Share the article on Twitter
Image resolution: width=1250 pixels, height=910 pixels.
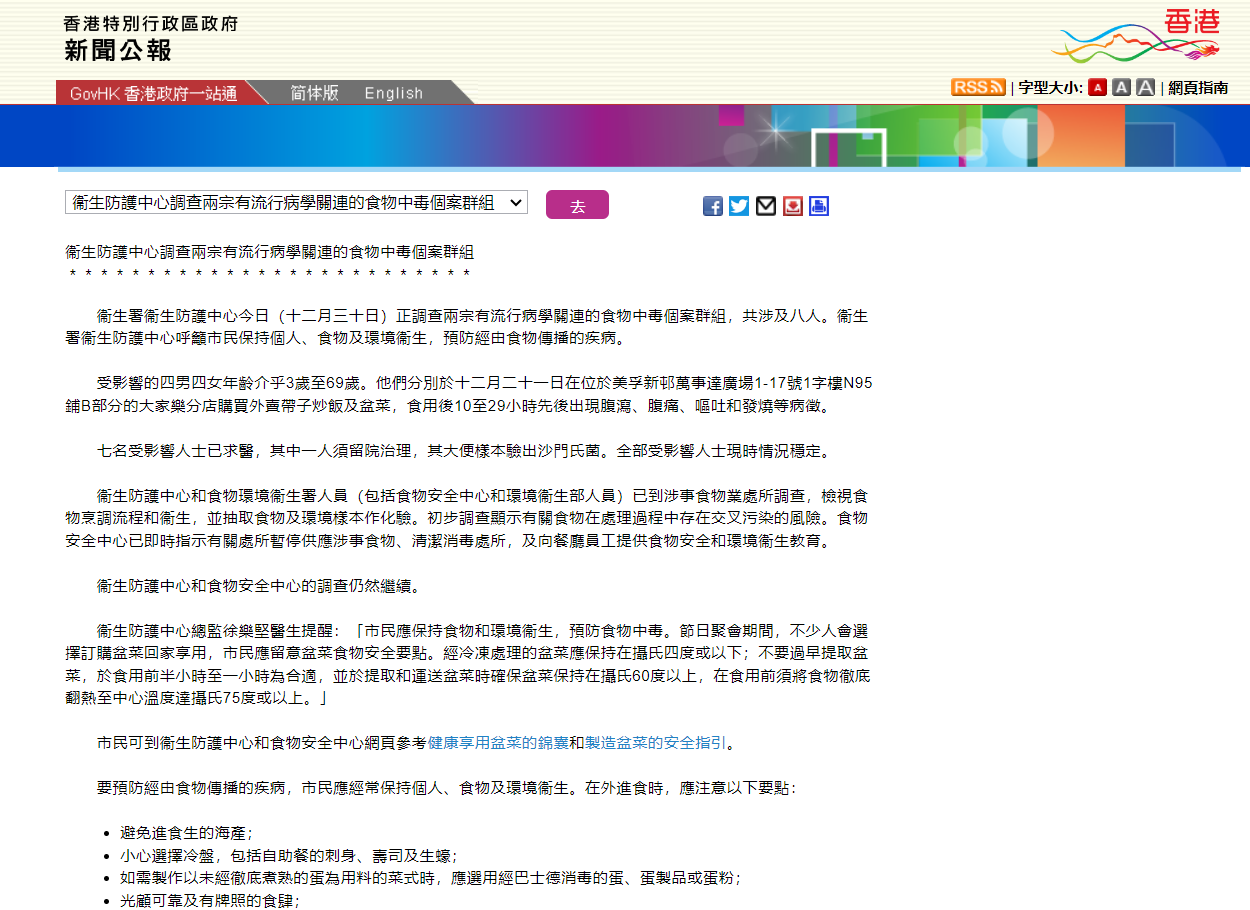(x=739, y=206)
